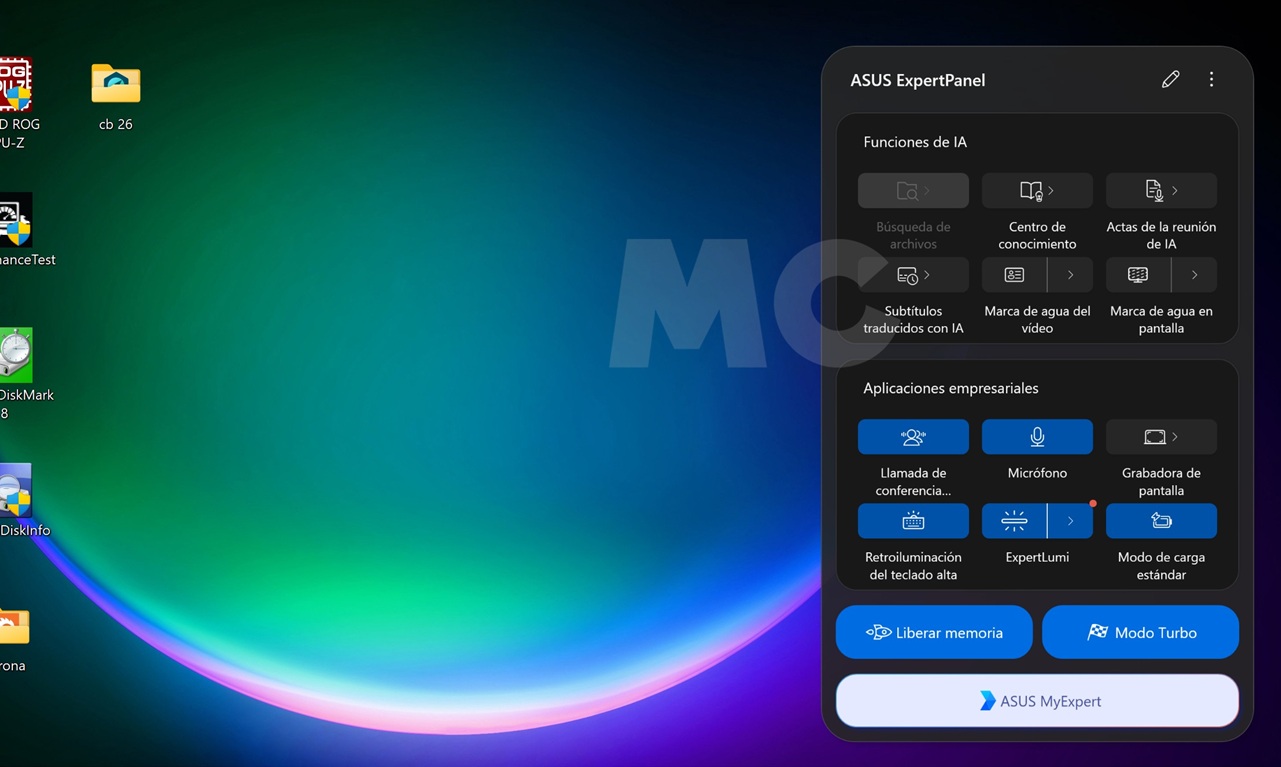Viewport: 1281px width, 767px height.
Task: Toggle Llamada de conferencia tile
Action: click(x=913, y=437)
